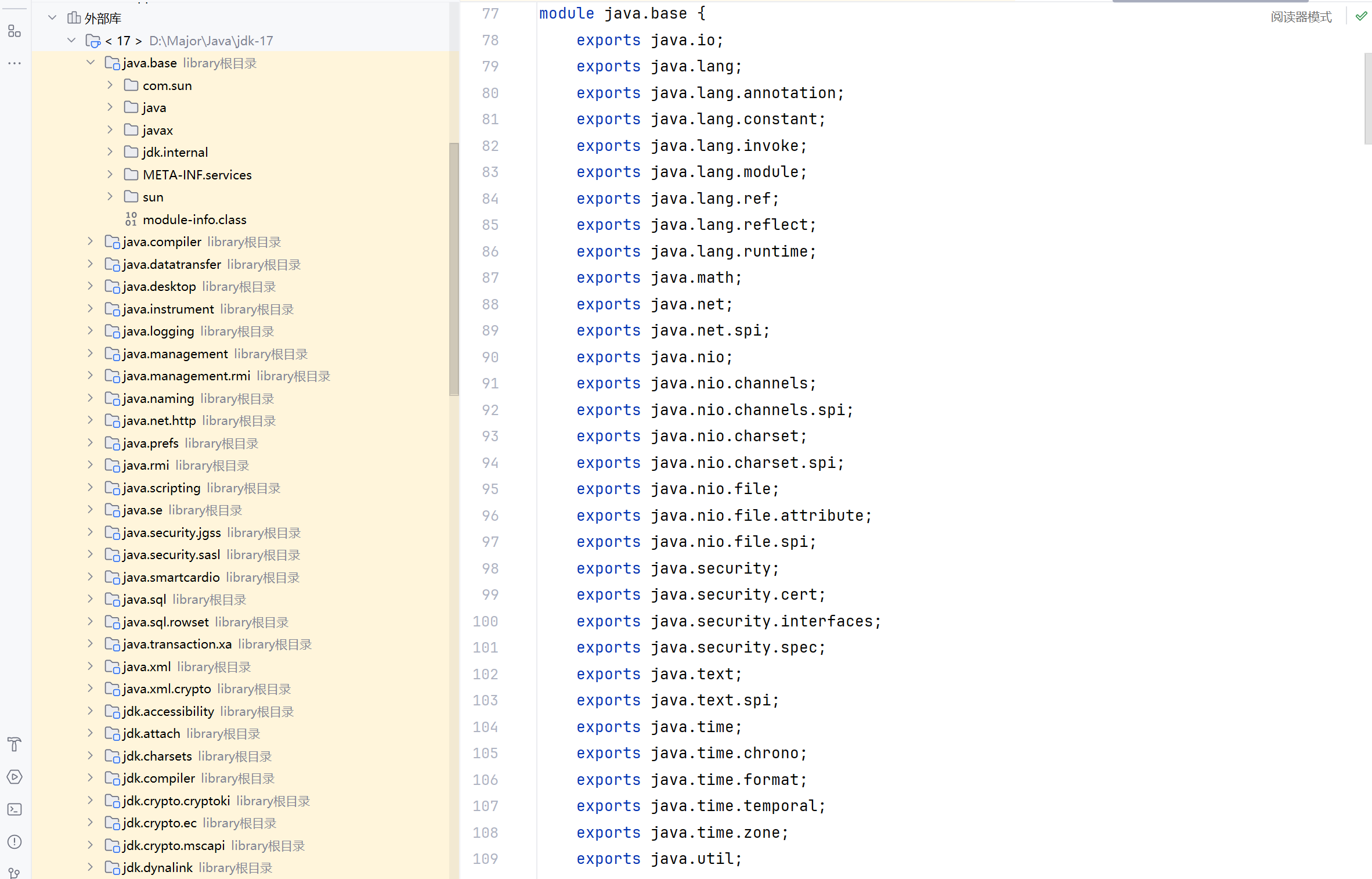Expand the jdk.crypto.cryptoki library node
The image size is (1372, 879).
point(91,801)
